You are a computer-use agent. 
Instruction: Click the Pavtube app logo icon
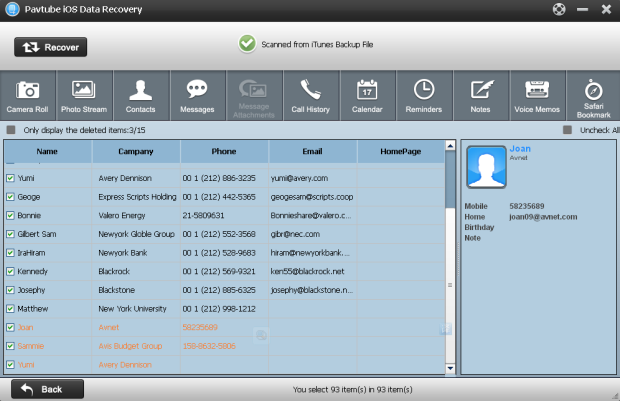(12, 9)
